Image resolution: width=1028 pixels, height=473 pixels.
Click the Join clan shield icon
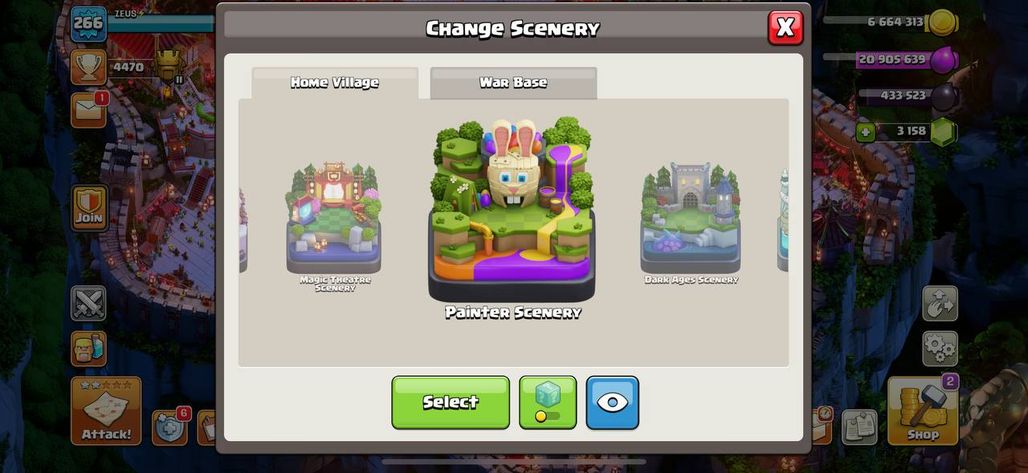89,208
